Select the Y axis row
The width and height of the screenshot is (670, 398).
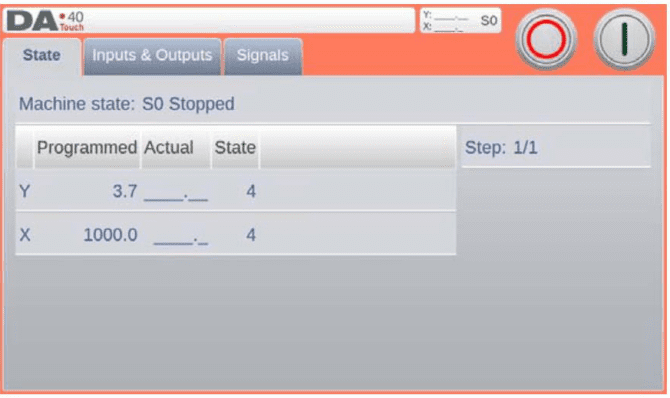click(x=235, y=191)
